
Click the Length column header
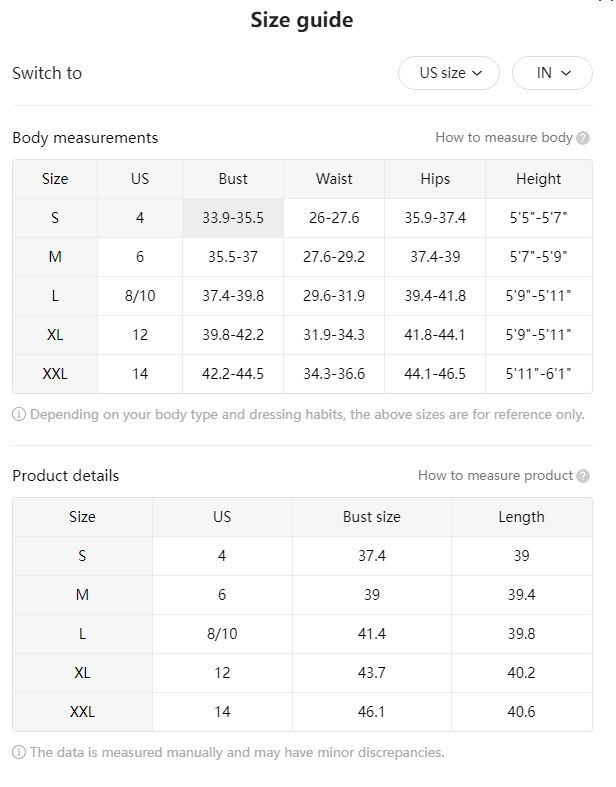(522, 517)
